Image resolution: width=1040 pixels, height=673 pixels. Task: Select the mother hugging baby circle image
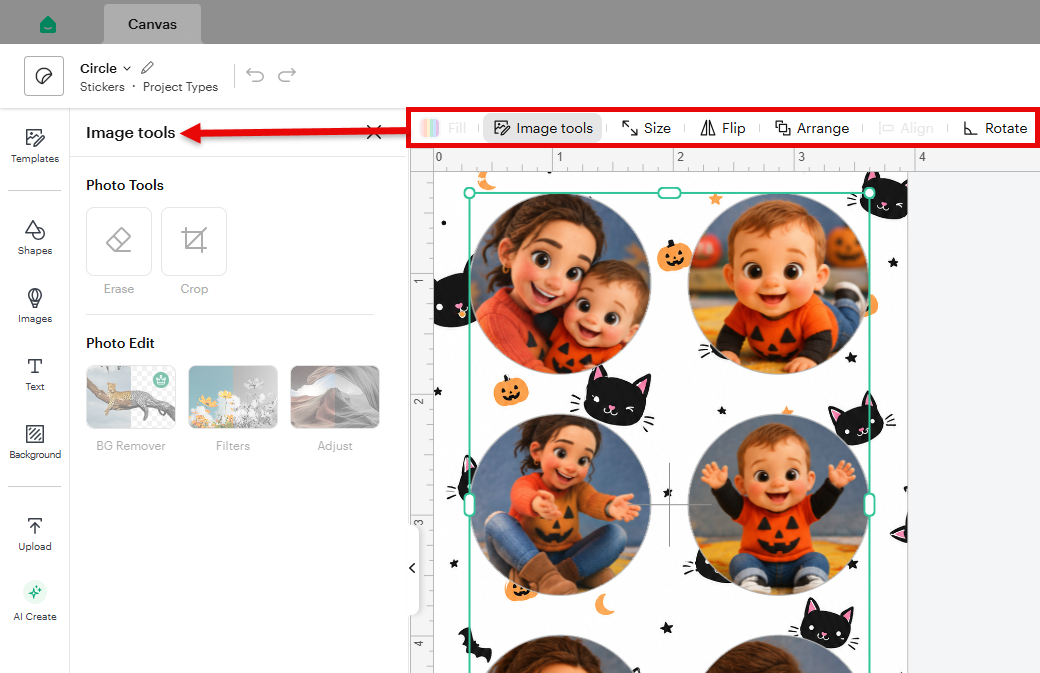pyautogui.click(x=560, y=283)
